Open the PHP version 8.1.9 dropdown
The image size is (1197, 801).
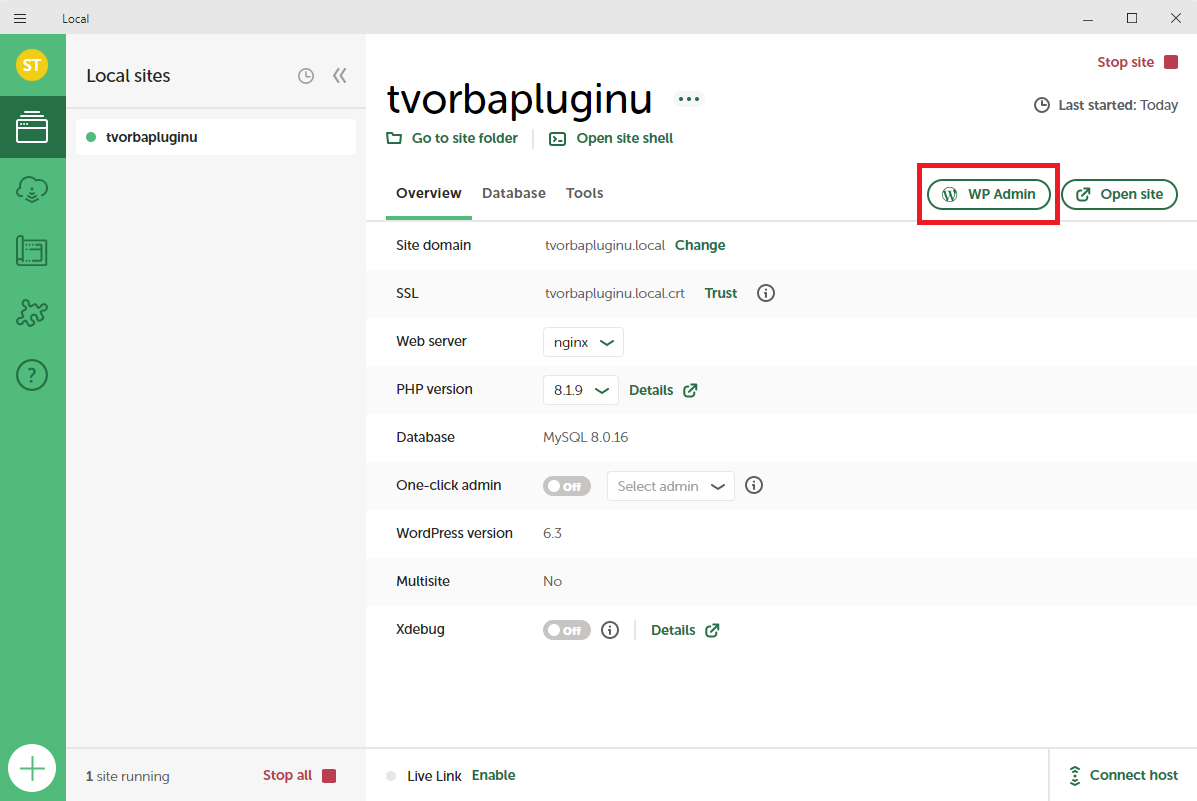coord(580,389)
